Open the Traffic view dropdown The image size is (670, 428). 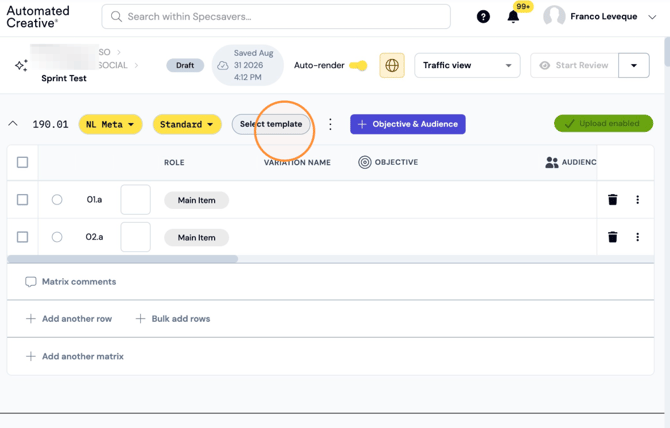tap(467, 65)
